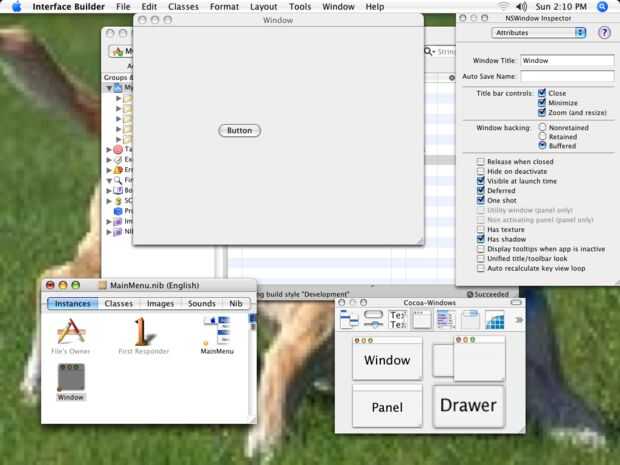The width and height of the screenshot is (620, 465).
Task: Enable Release when closed
Action: (480, 161)
